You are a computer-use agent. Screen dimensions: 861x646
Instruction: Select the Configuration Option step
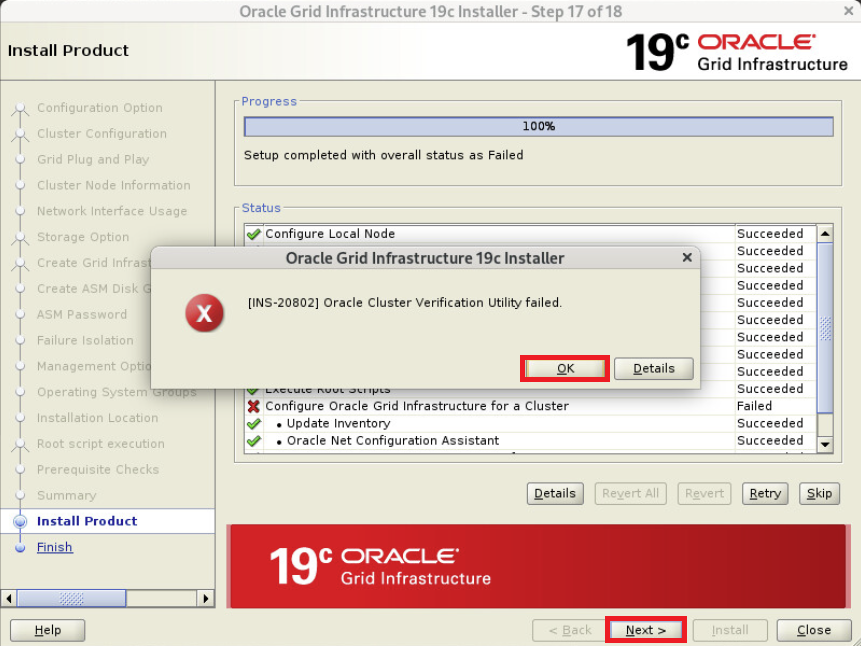[x=100, y=108]
